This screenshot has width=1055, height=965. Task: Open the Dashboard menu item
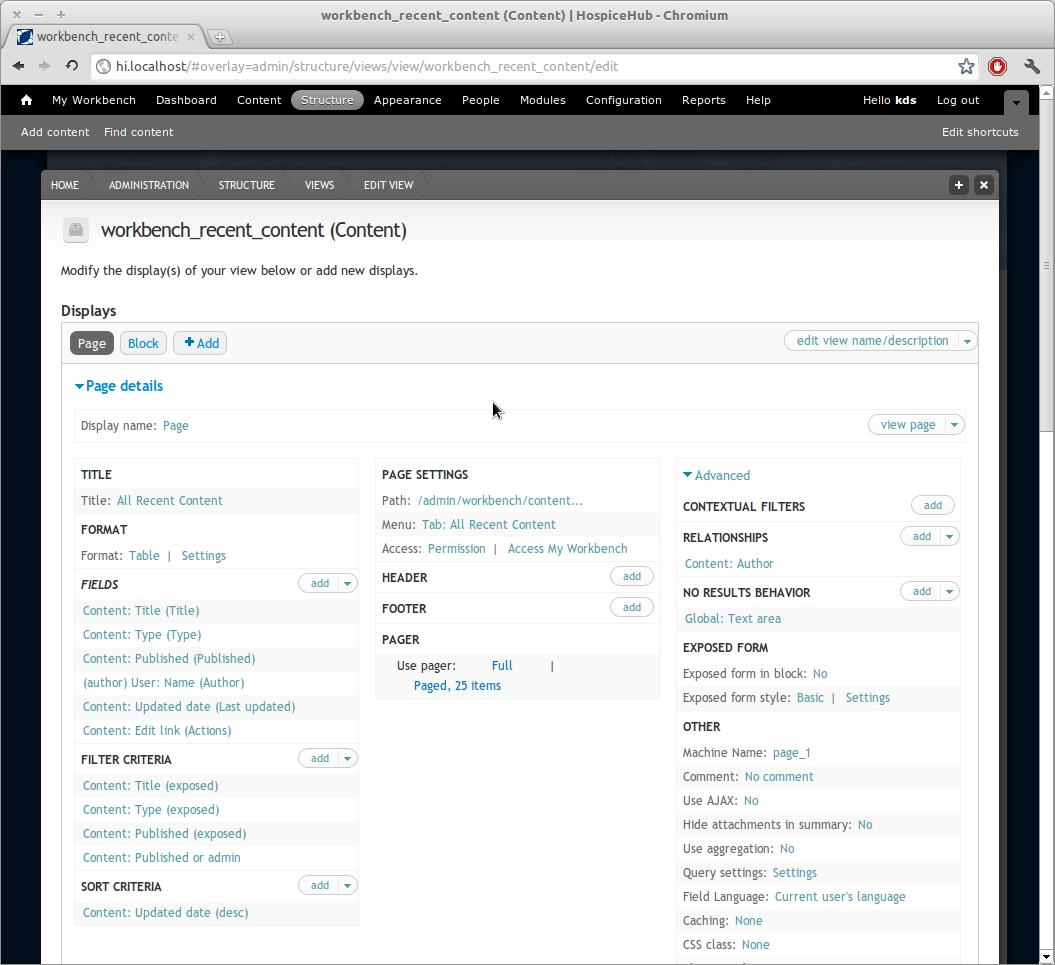186,100
